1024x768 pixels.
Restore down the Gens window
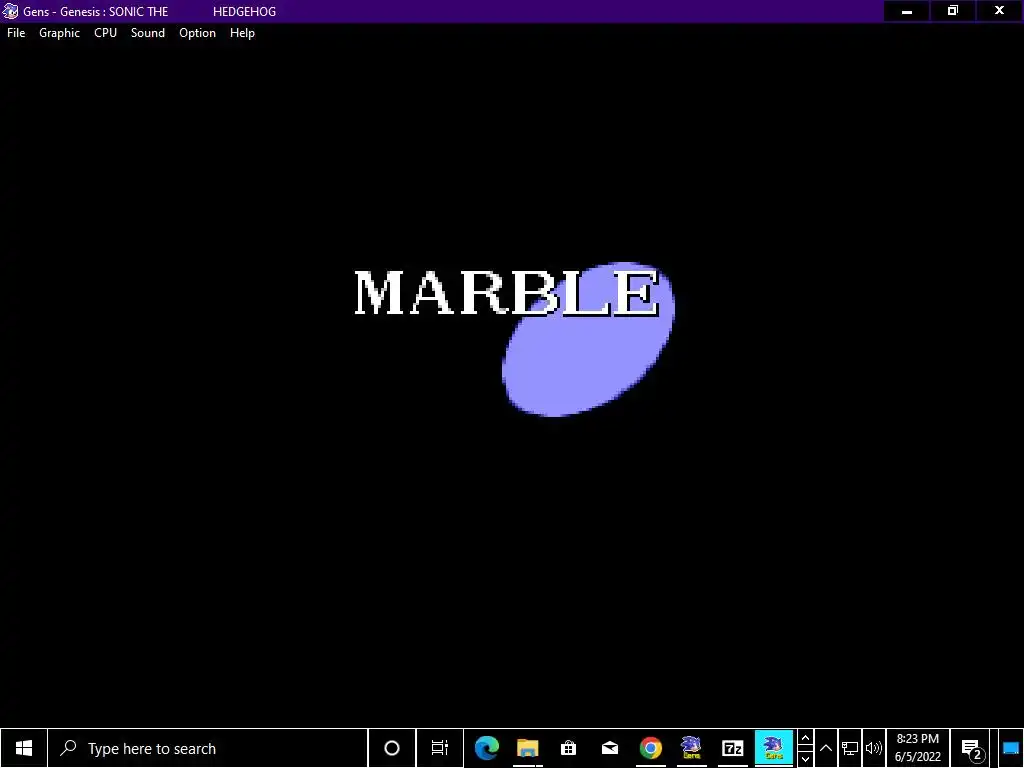[953, 11]
